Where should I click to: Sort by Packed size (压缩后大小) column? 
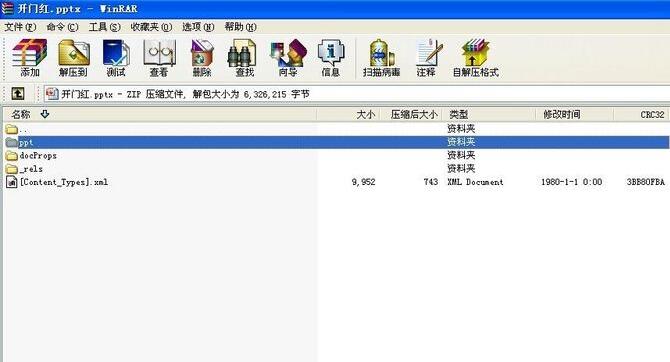coord(411,115)
